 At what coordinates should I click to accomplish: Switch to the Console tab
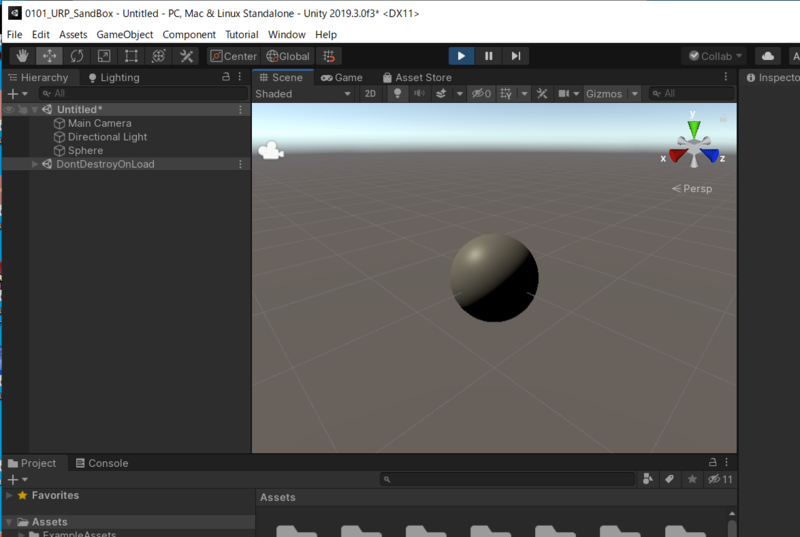click(102, 463)
